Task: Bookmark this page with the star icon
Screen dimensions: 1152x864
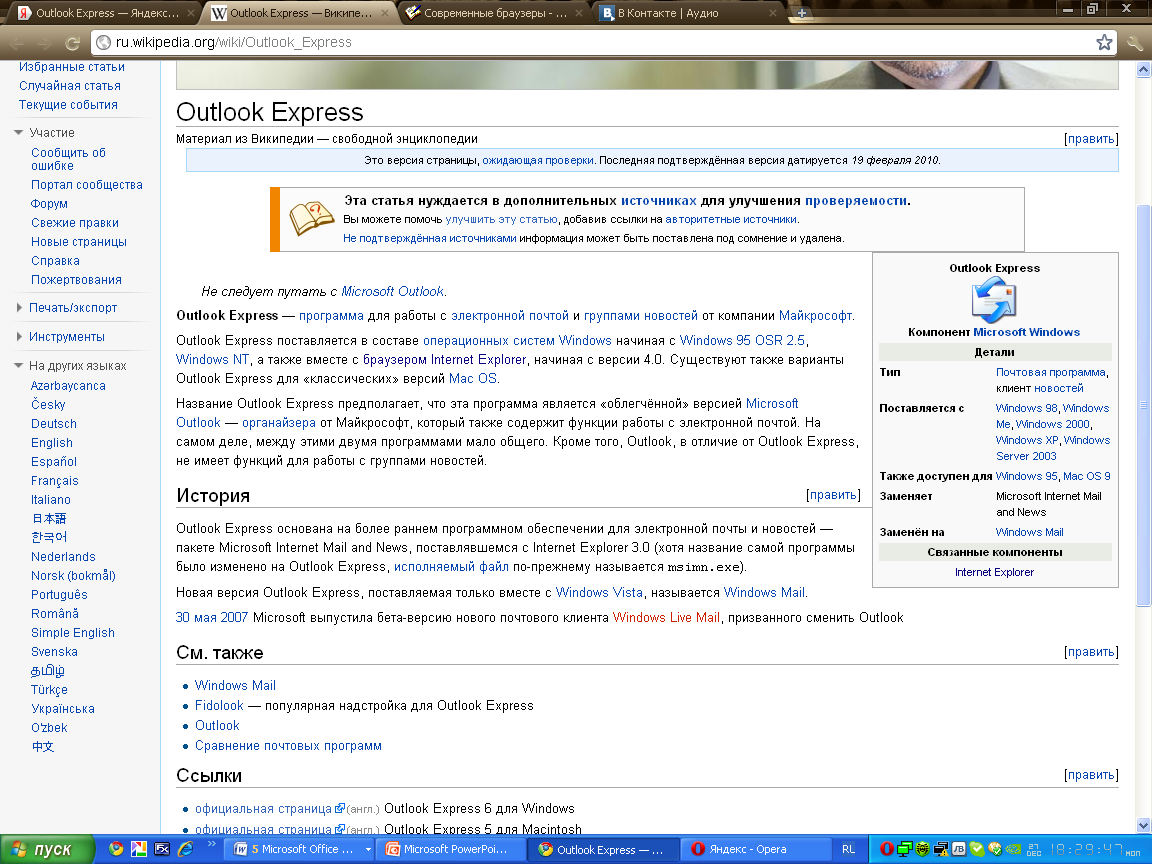Action: point(1104,43)
